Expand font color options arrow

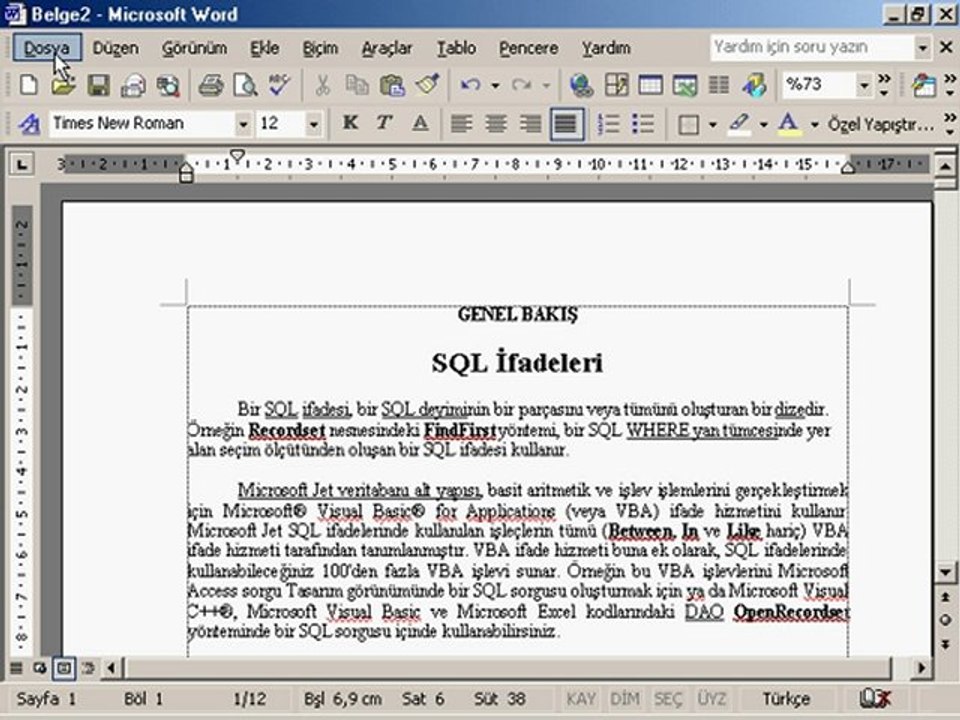point(814,125)
